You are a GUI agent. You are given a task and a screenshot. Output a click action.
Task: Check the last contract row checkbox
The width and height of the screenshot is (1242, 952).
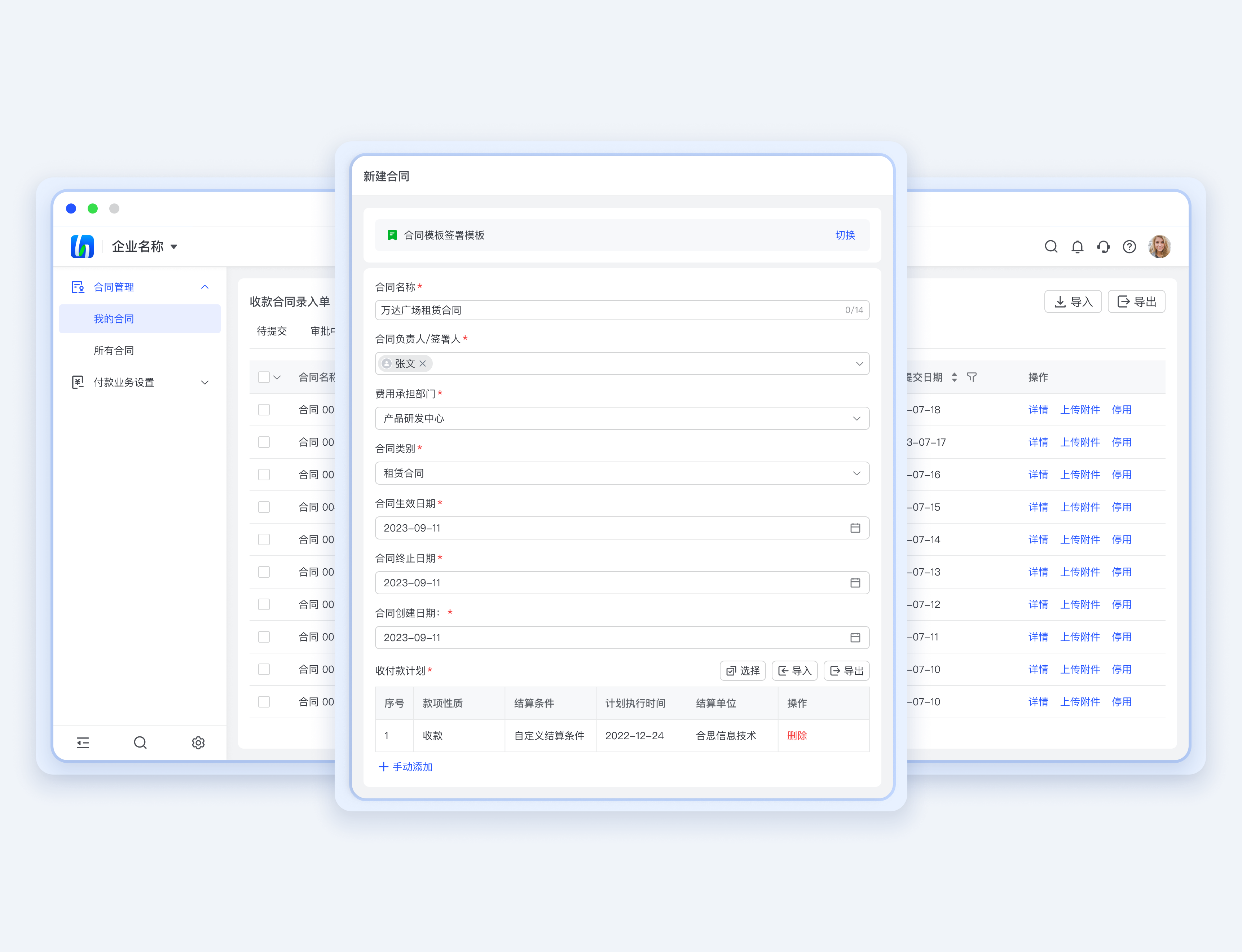point(264,701)
